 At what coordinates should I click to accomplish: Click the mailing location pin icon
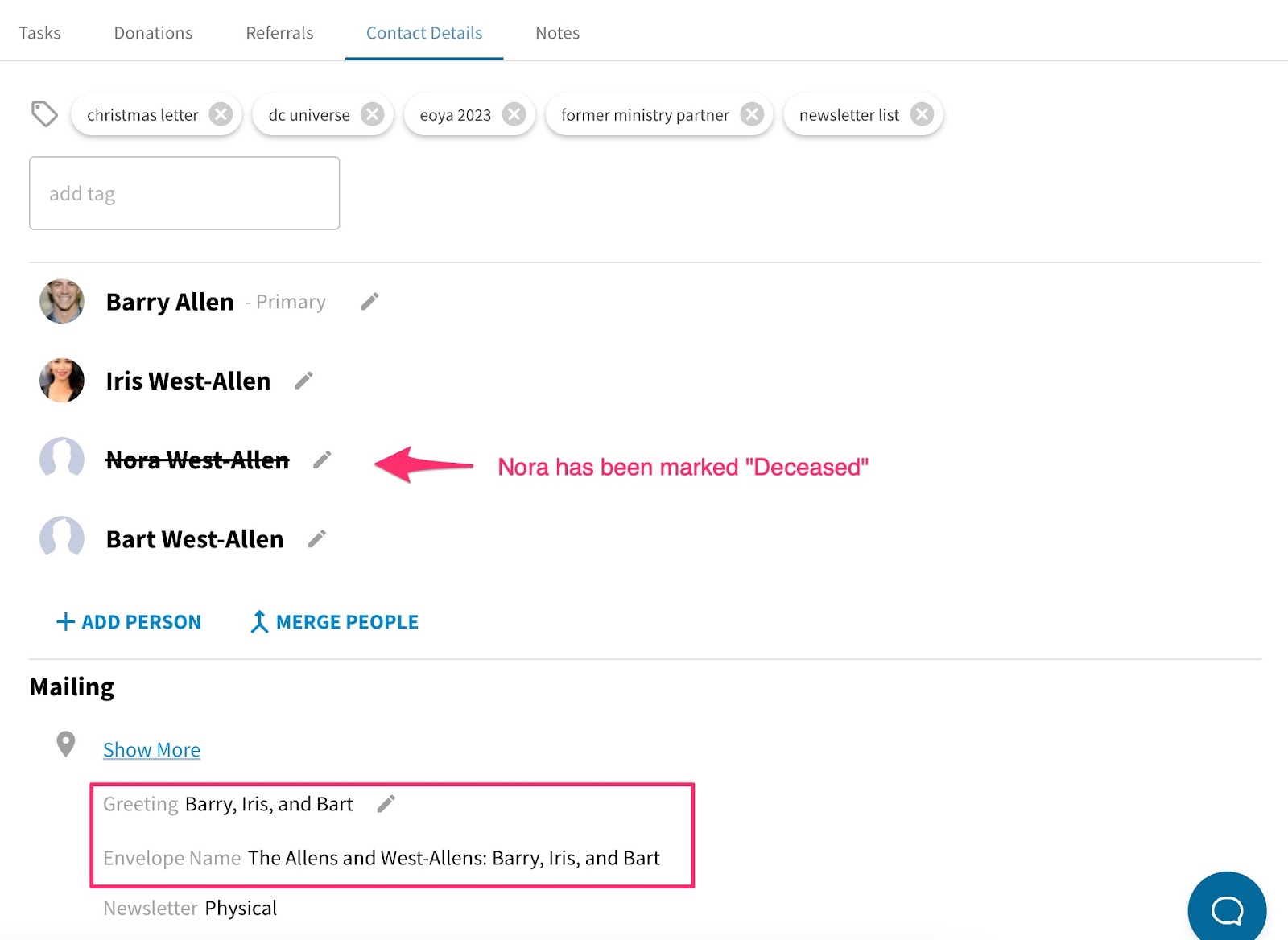(66, 744)
